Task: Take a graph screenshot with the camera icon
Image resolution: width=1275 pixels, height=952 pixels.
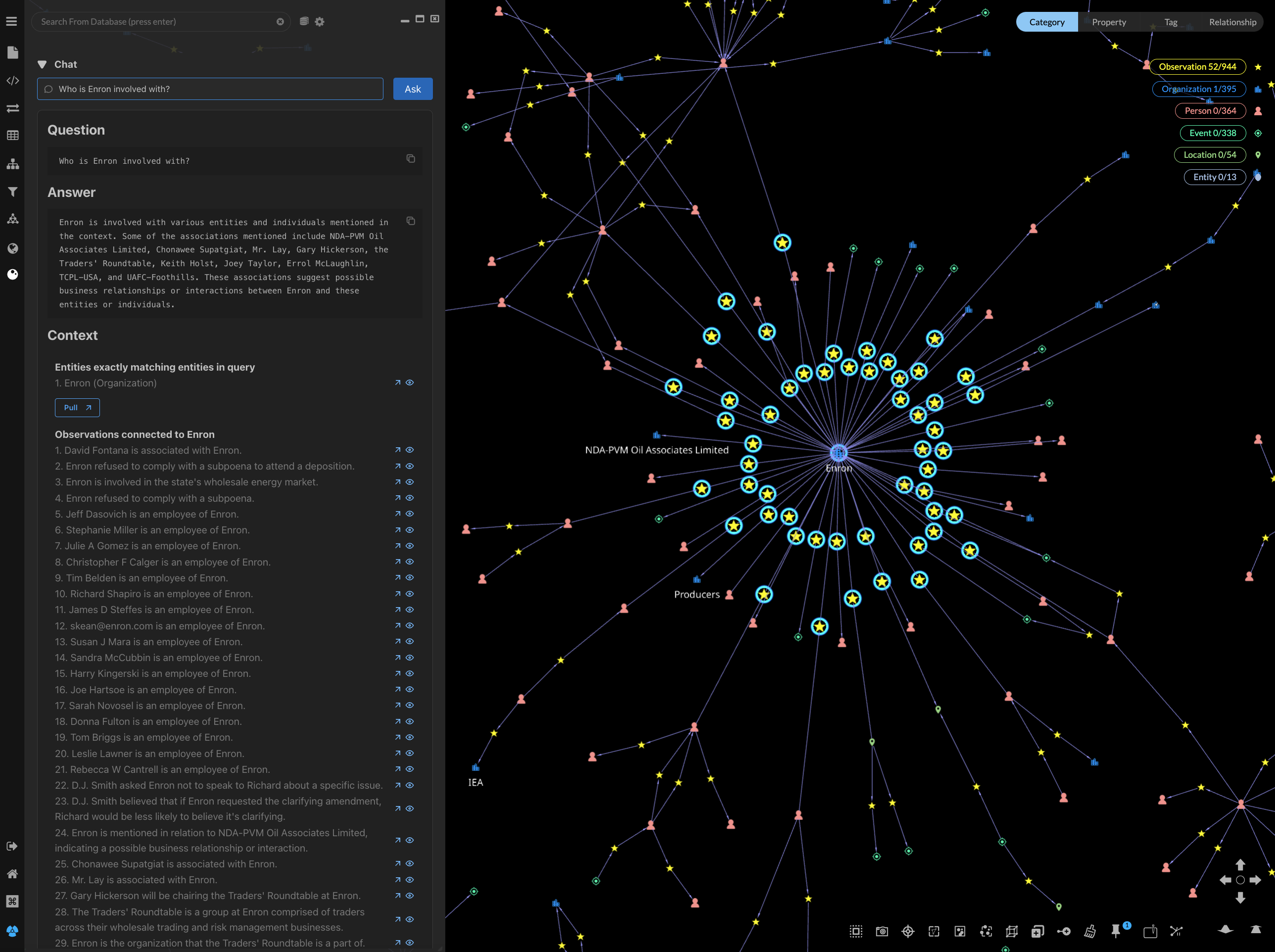Action: click(882, 931)
